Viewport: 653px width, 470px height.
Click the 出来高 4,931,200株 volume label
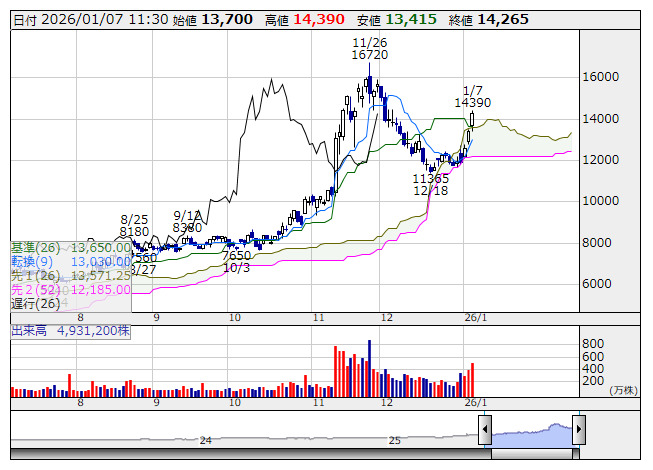(x=70, y=331)
